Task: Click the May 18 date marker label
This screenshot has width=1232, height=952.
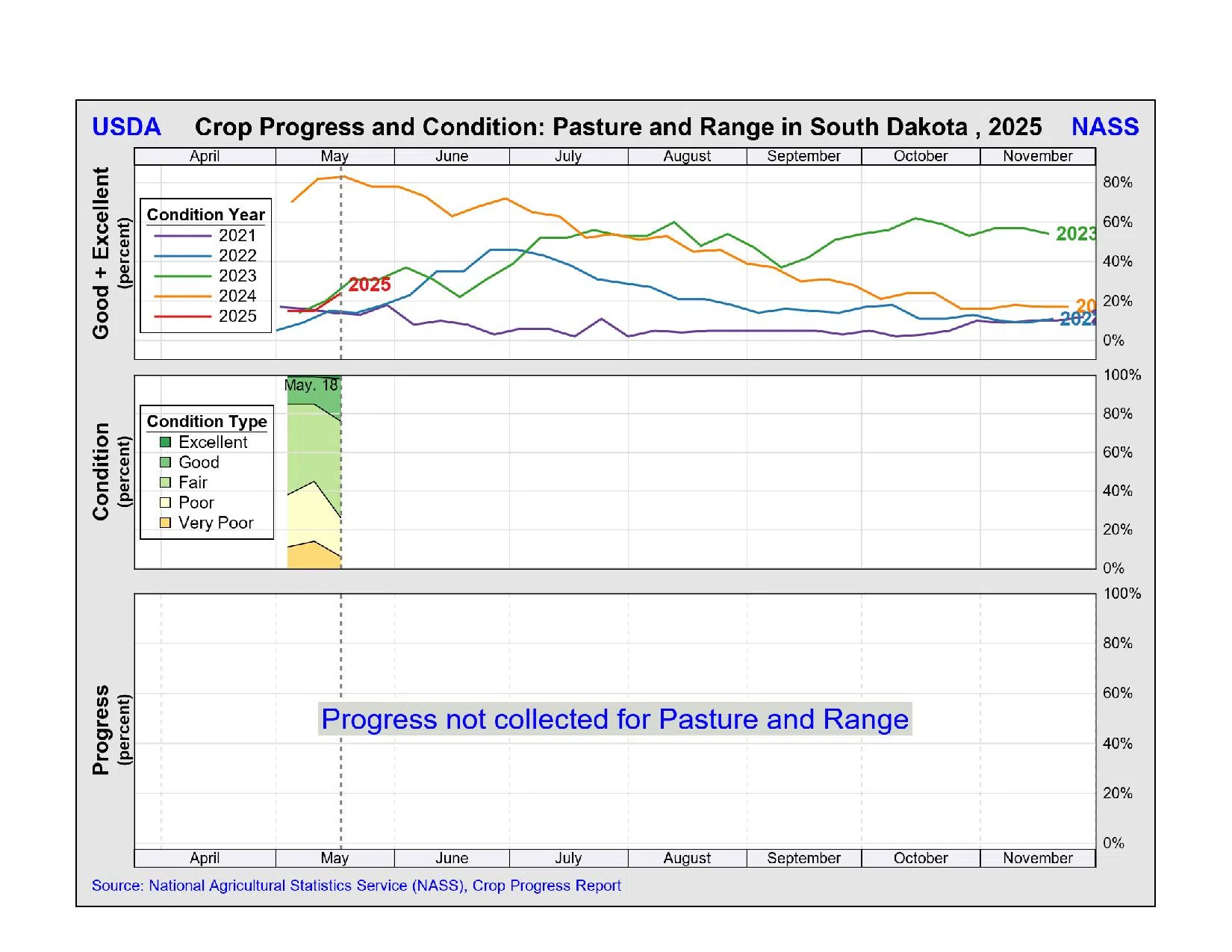Action: pyautogui.click(x=311, y=385)
